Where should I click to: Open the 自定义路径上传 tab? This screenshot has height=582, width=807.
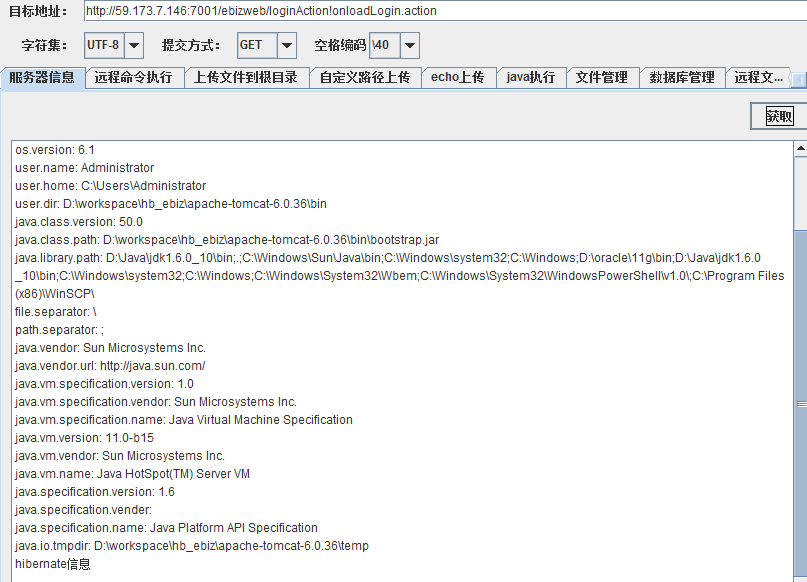[365, 77]
